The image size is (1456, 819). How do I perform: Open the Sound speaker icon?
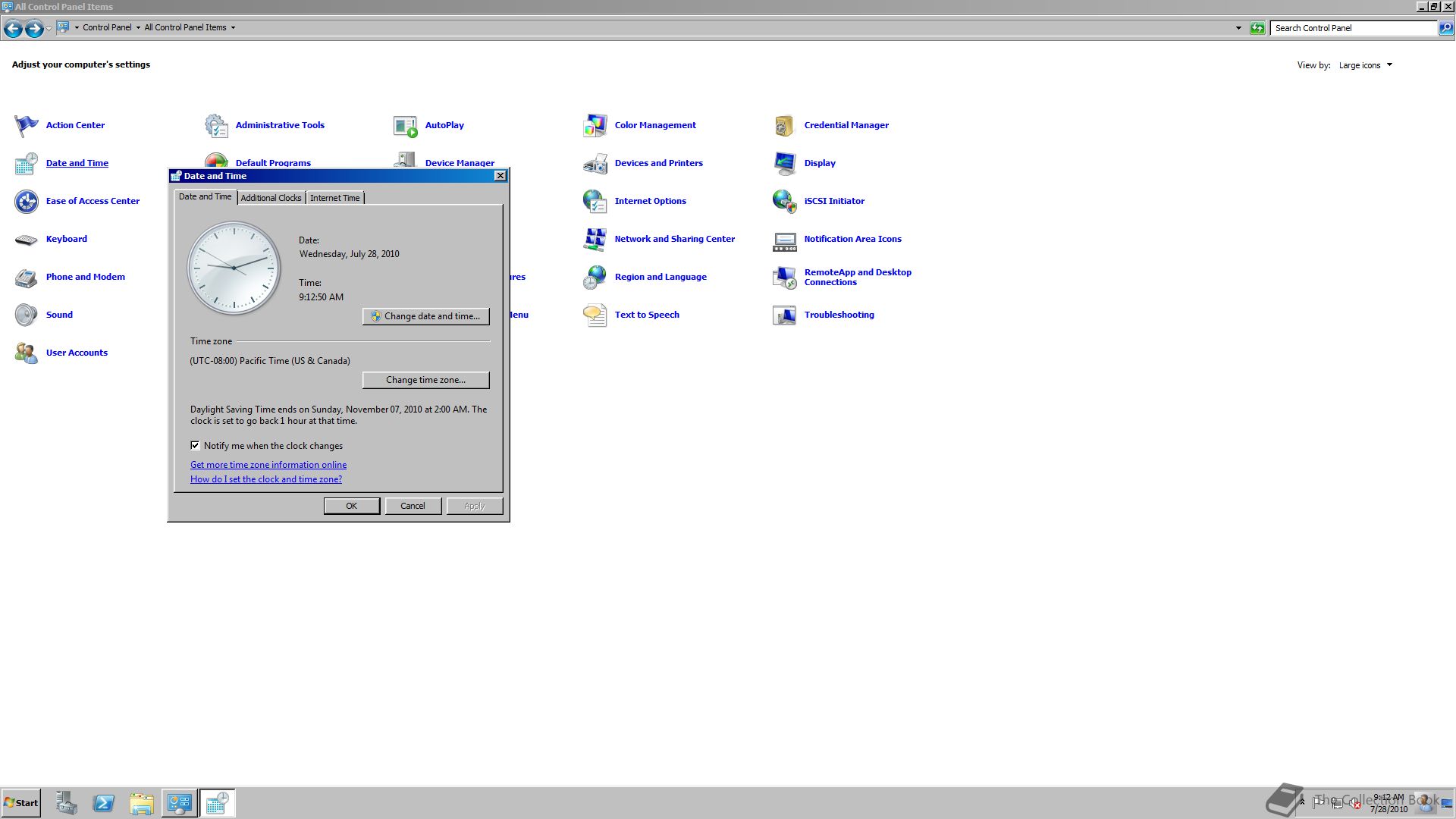[x=27, y=315]
